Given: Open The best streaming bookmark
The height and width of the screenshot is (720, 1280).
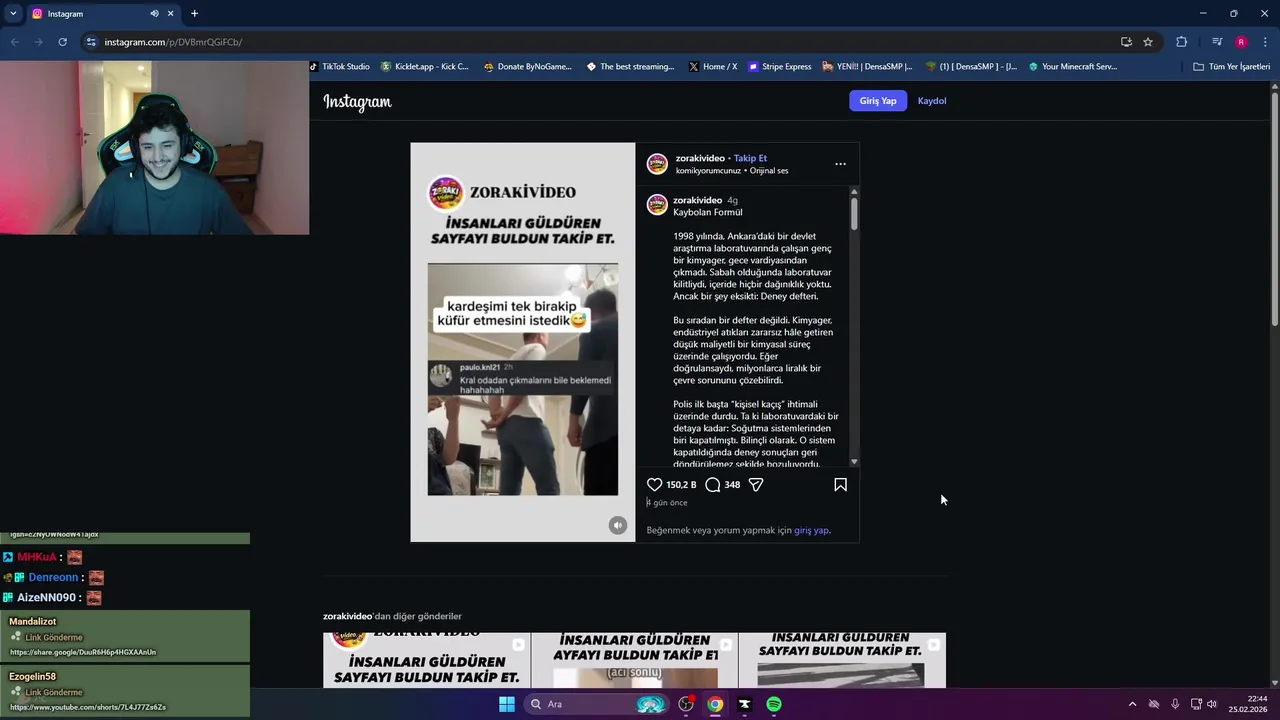Looking at the screenshot, I should pos(631,67).
